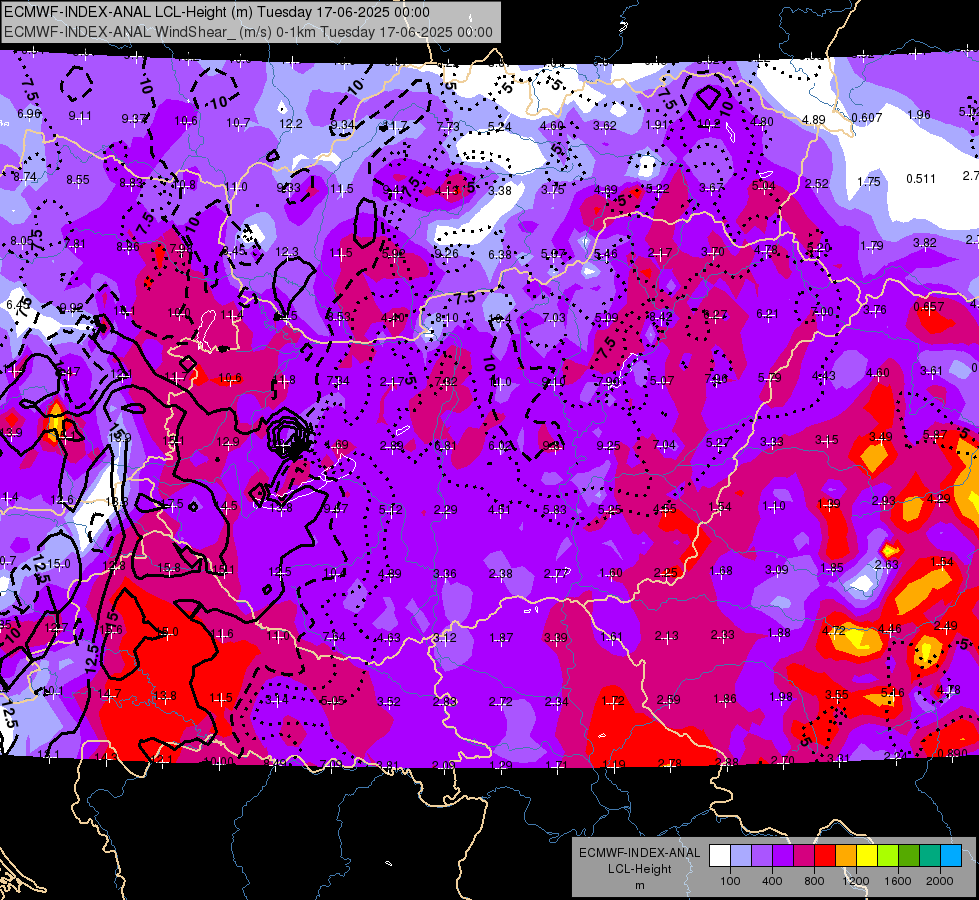Click the grid value 4.72
The width and height of the screenshot is (979, 900).
(834, 630)
